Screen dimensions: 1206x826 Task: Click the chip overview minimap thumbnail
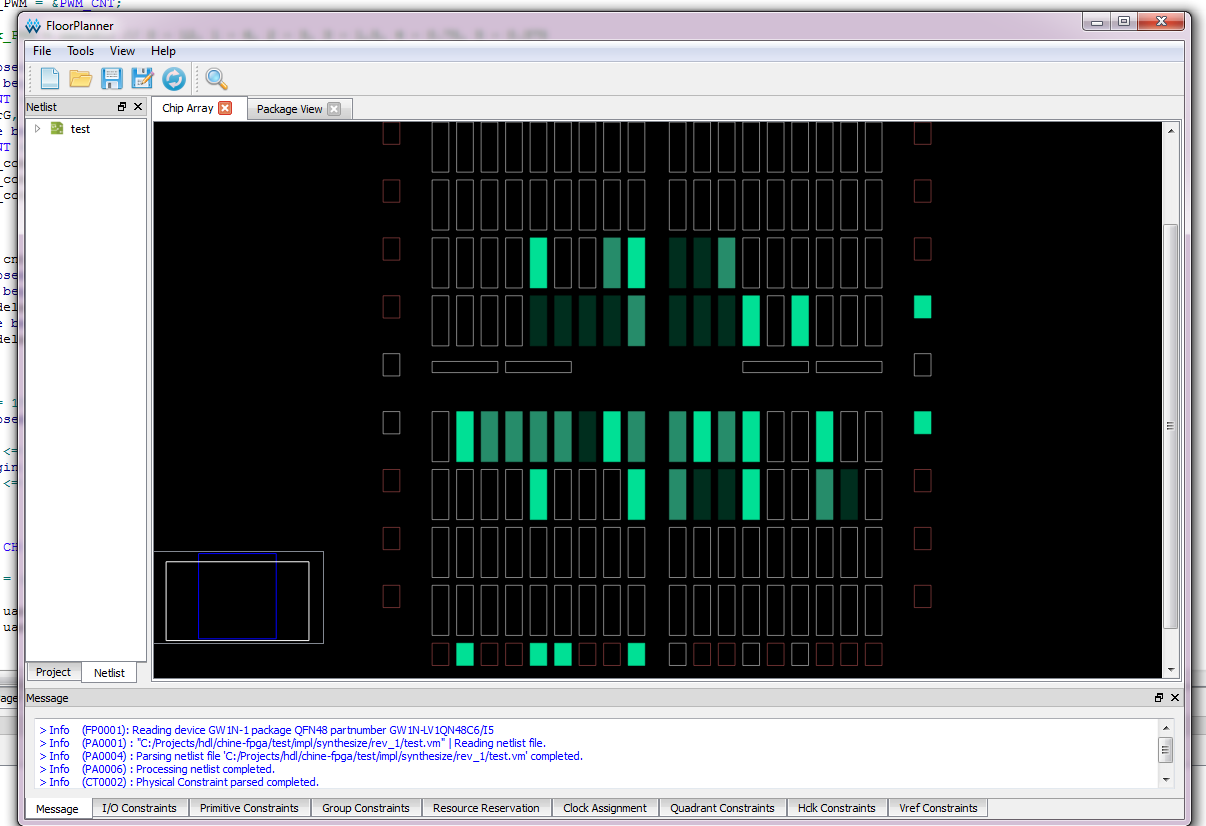238,598
